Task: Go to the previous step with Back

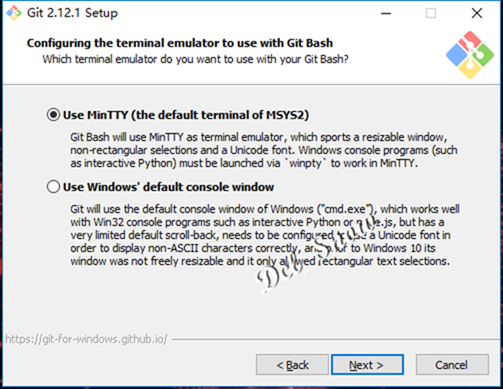Action: point(292,365)
